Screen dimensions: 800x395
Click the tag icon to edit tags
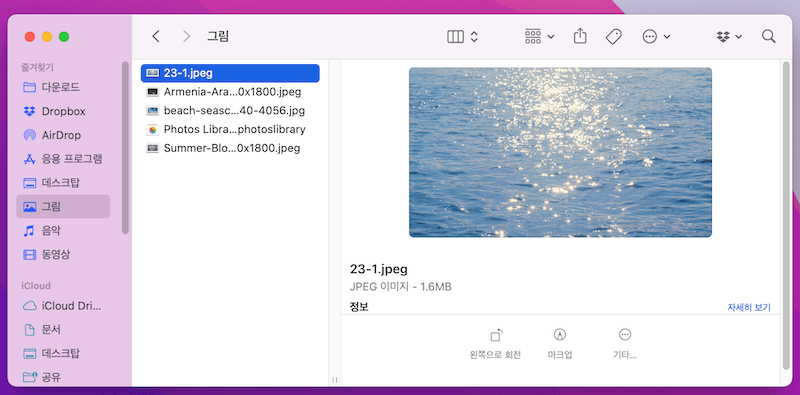[614, 37]
